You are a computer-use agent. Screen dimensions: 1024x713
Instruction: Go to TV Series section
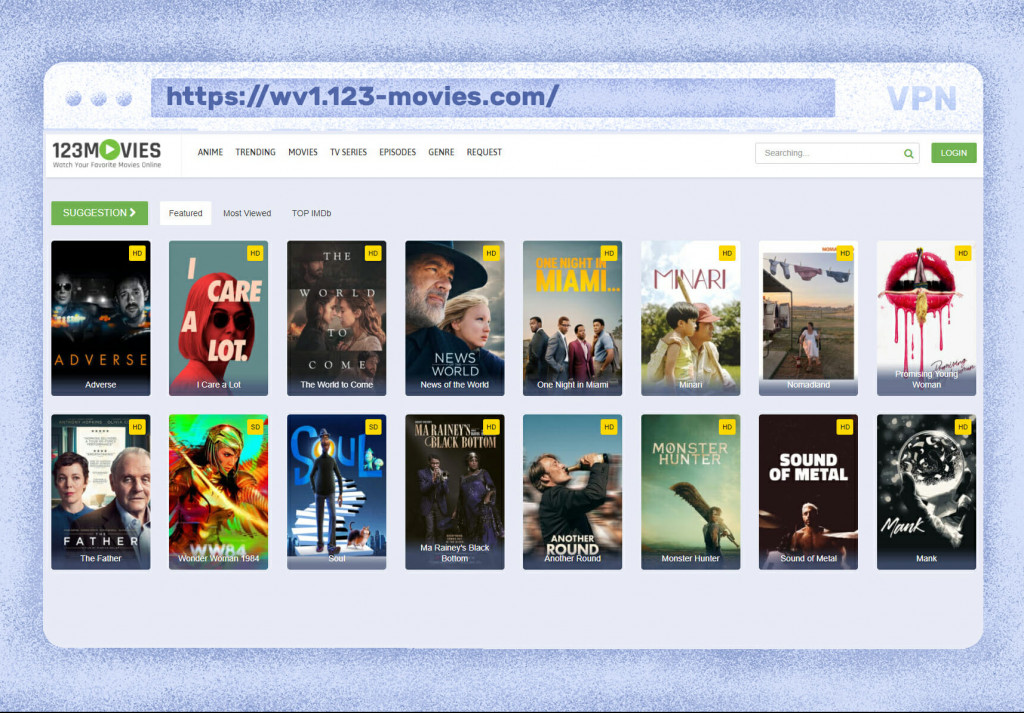coord(348,152)
